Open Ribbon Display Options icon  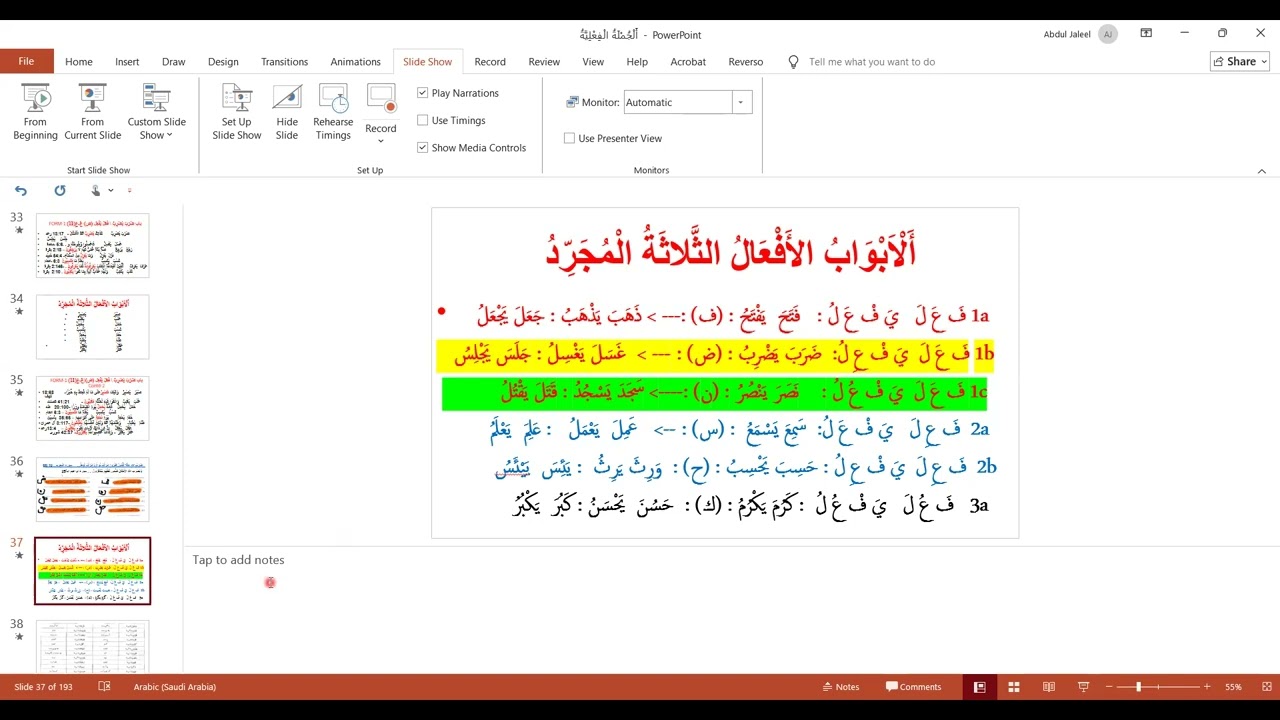pyautogui.click(x=1147, y=33)
